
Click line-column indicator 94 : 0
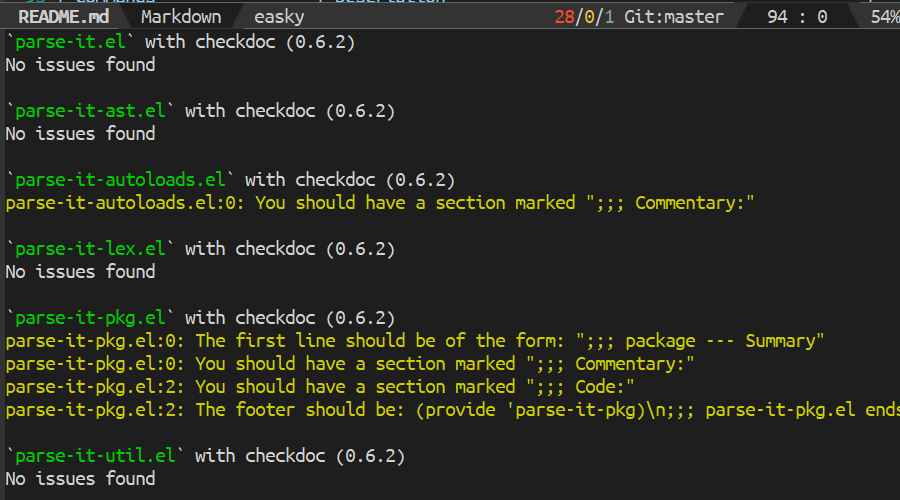pos(797,17)
